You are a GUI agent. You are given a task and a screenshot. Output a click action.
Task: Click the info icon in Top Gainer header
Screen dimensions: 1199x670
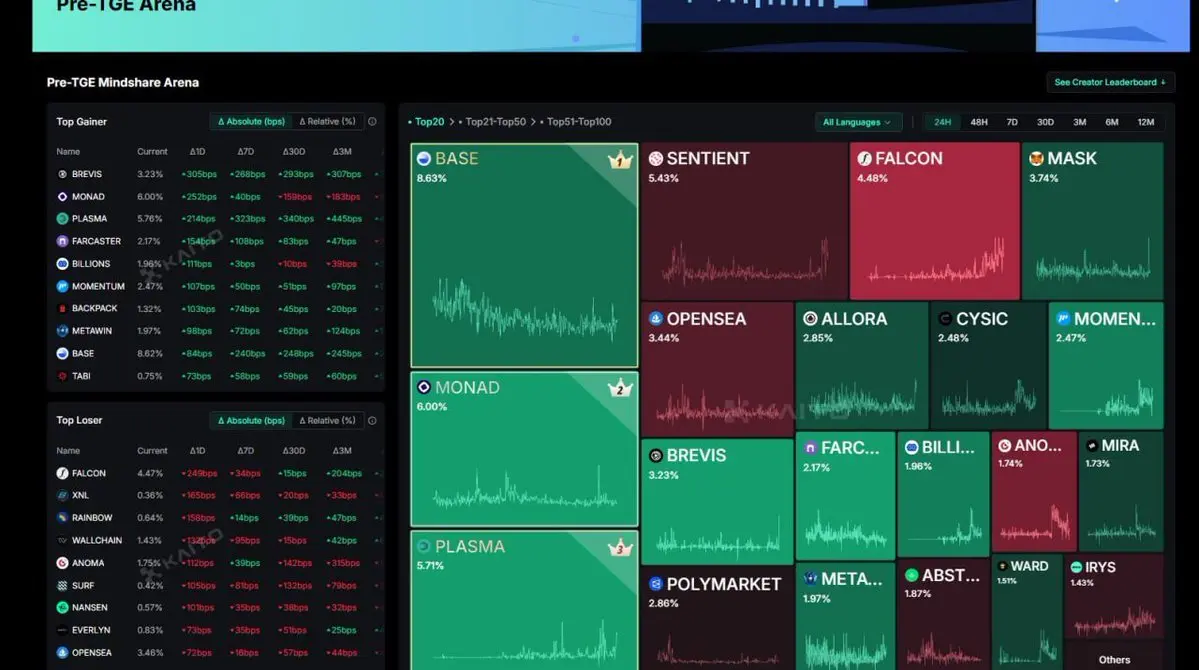coord(372,122)
